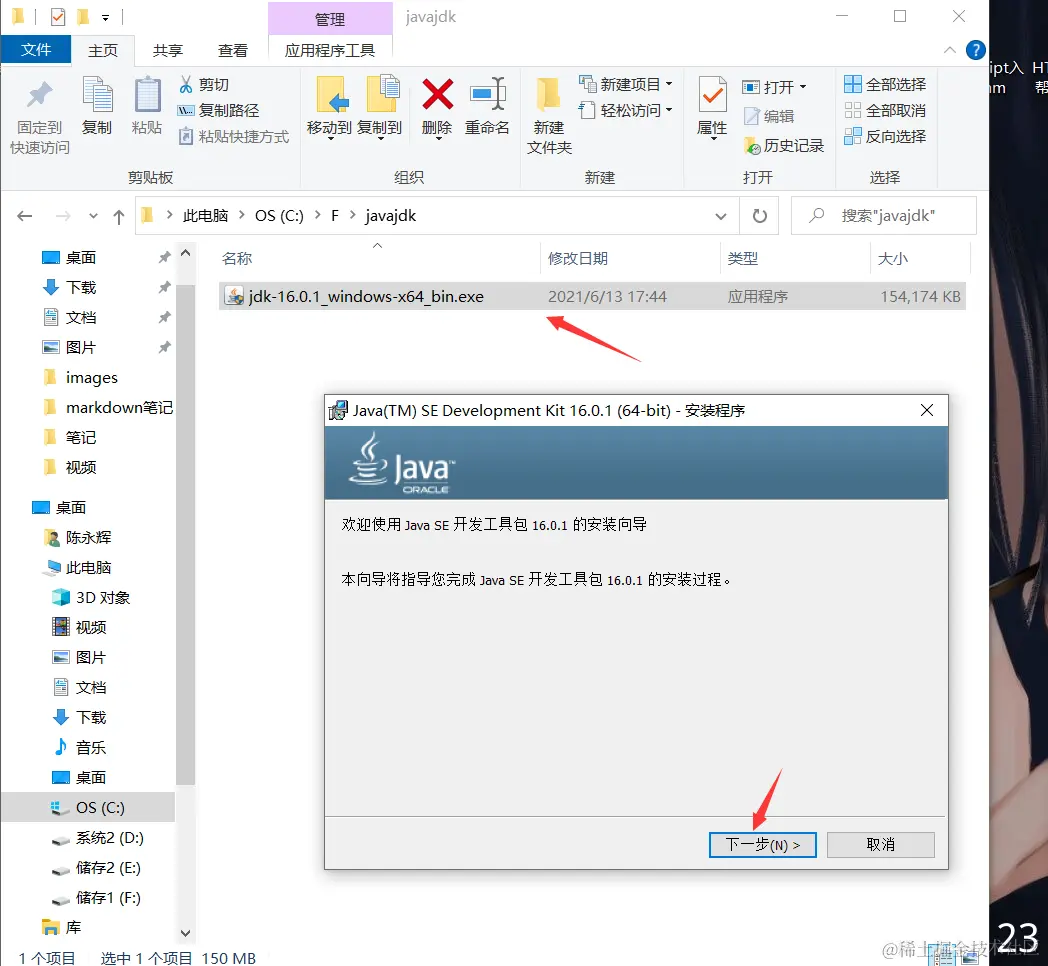Viewport: 1048px width, 966px height.
Task: Click Next (下一步) in the Java installer
Action: 763,845
